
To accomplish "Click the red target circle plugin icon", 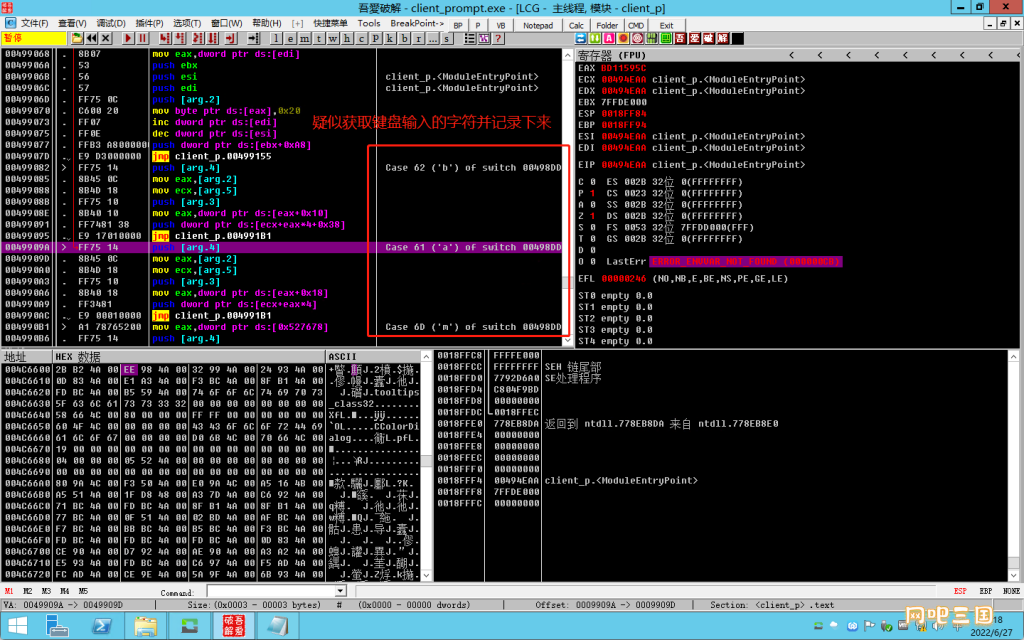I will (x=637, y=39).
